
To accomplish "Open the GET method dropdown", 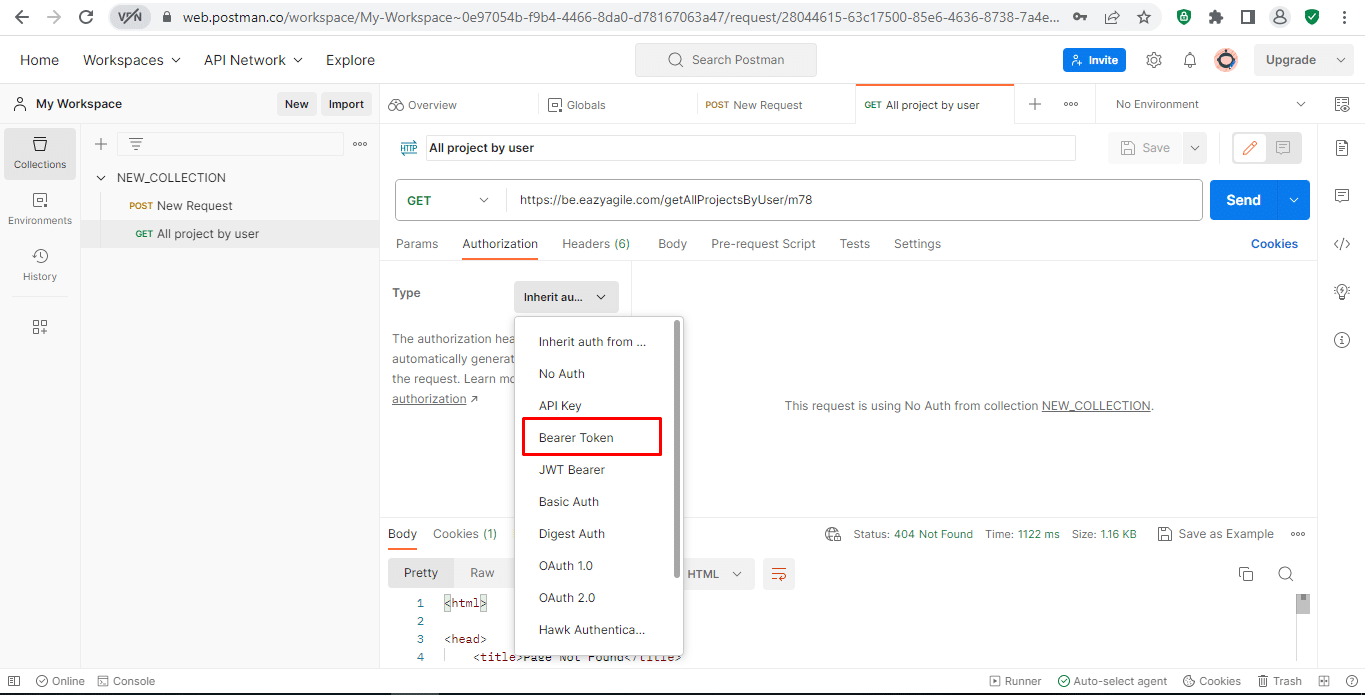I will point(450,200).
